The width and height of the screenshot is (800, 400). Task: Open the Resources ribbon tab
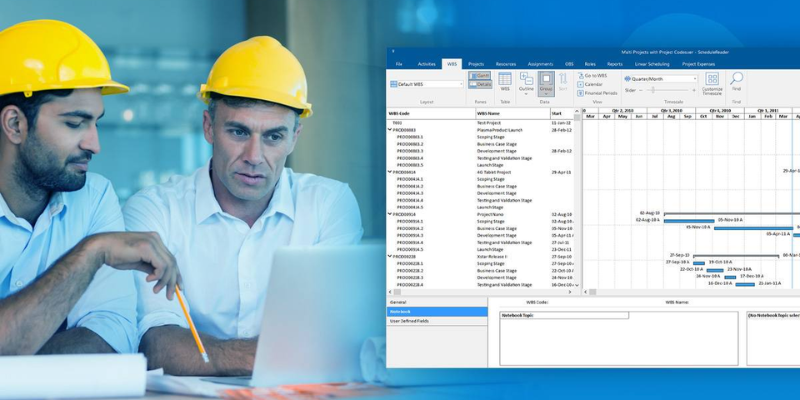click(506, 63)
